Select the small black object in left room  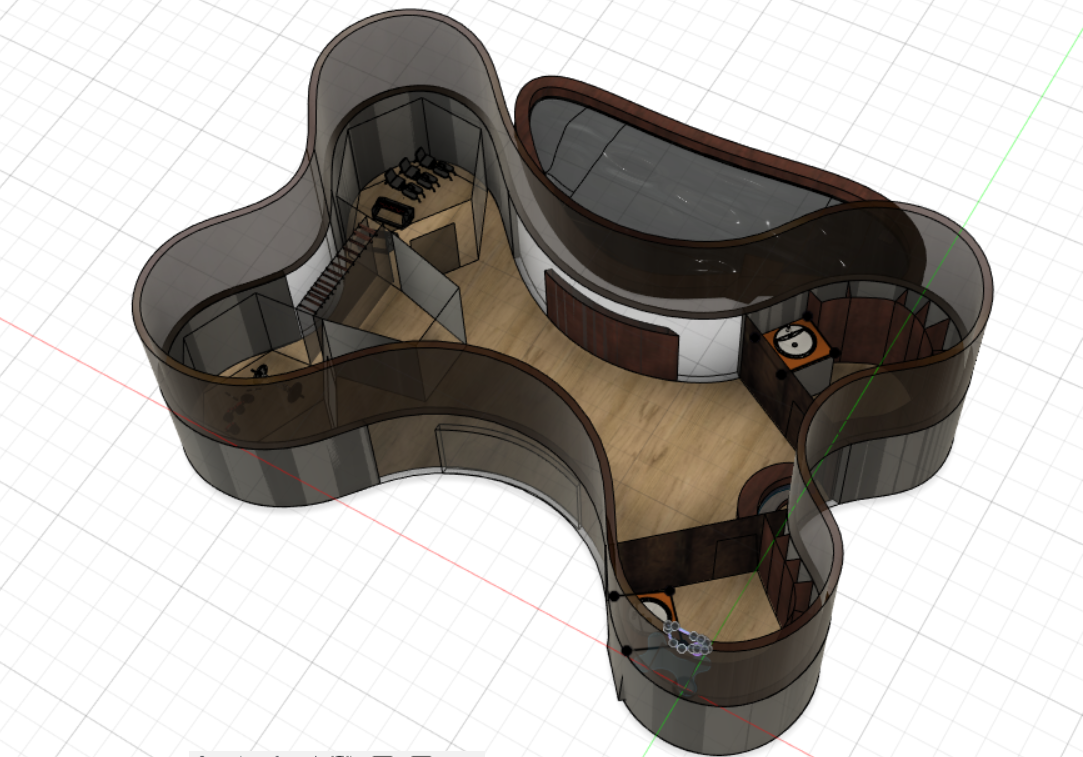click(261, 372)
